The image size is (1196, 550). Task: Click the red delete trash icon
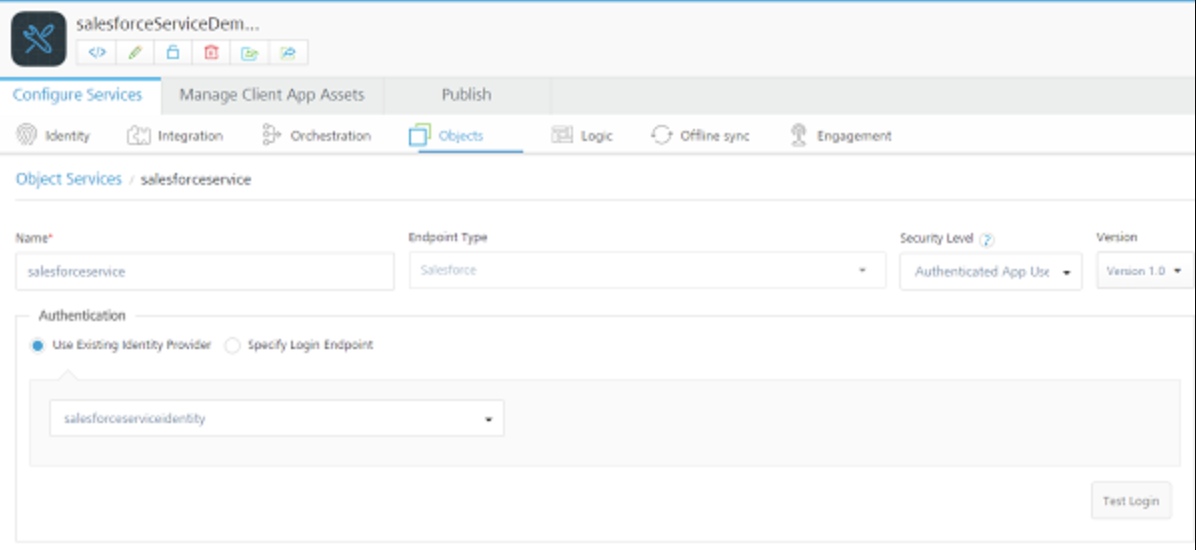pyautogui.click(x=211, y=53)
